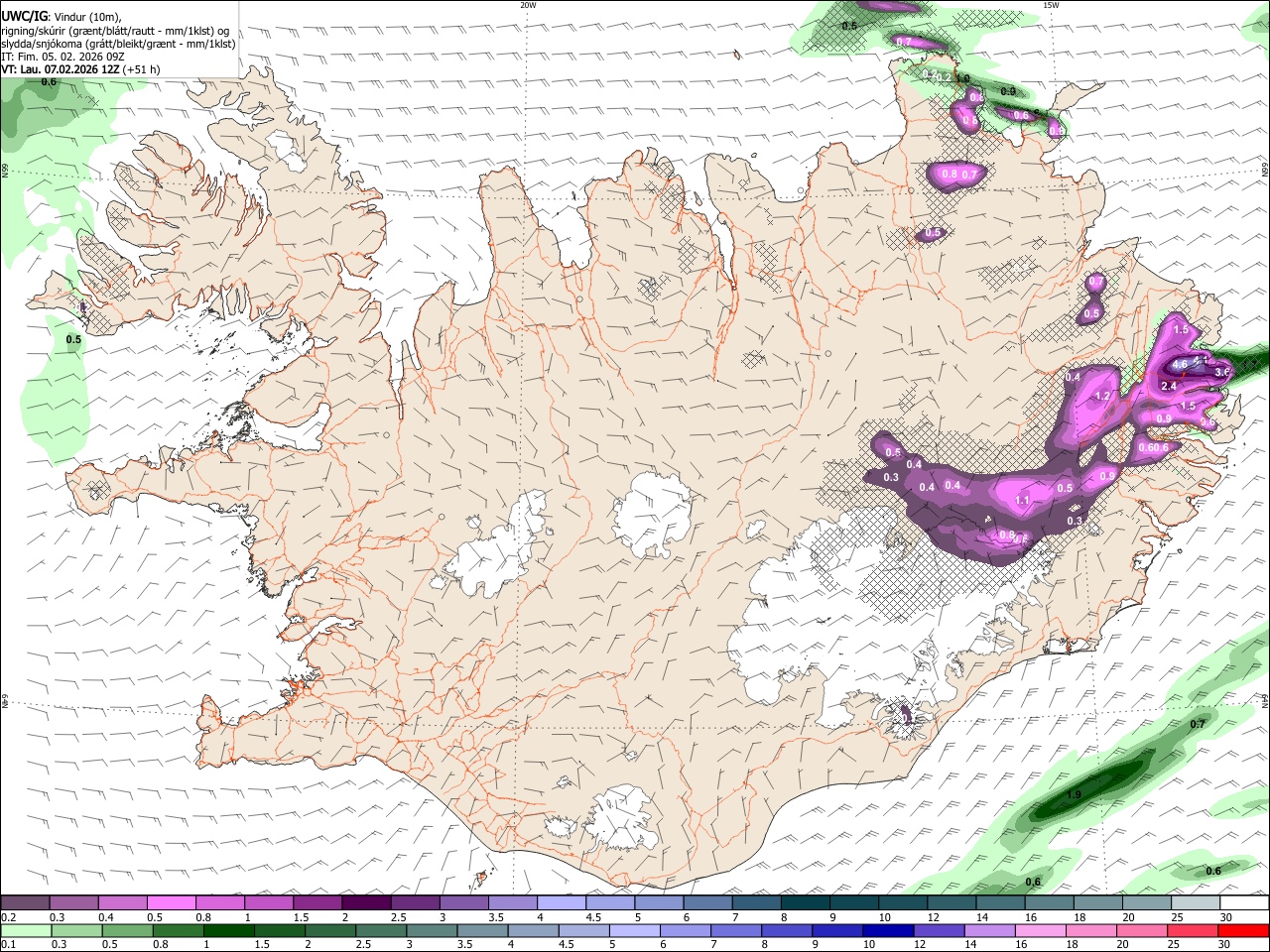This screenshot has height=952, width=1270.
Task: Click the 1.2 snowfall value in the east
Action: tap(1102, 396)
